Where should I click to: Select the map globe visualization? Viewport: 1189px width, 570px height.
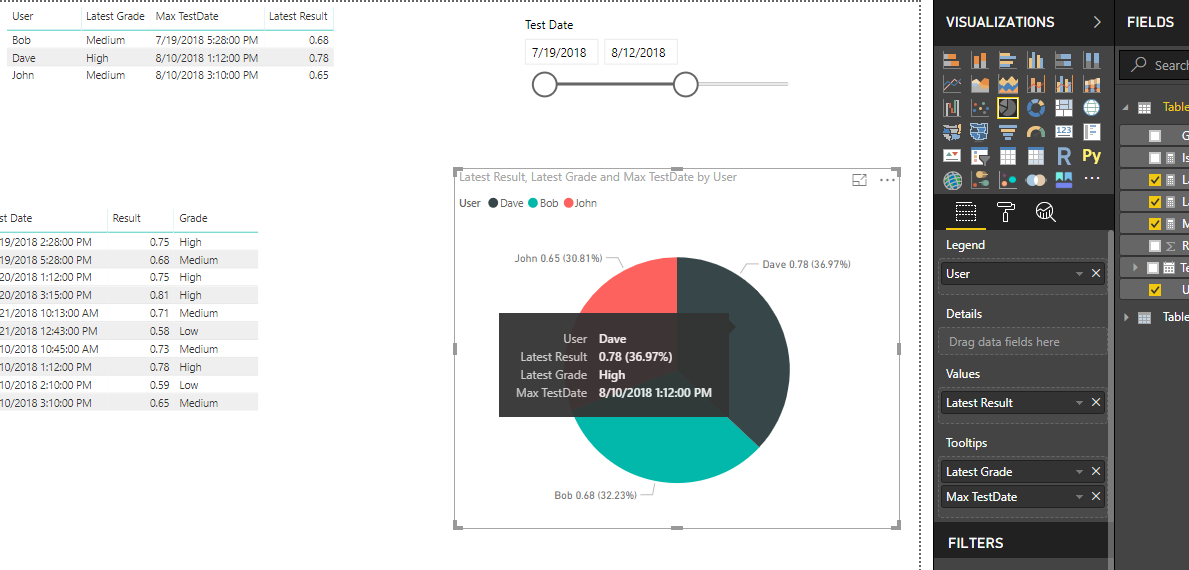(x=1091, y=108)
